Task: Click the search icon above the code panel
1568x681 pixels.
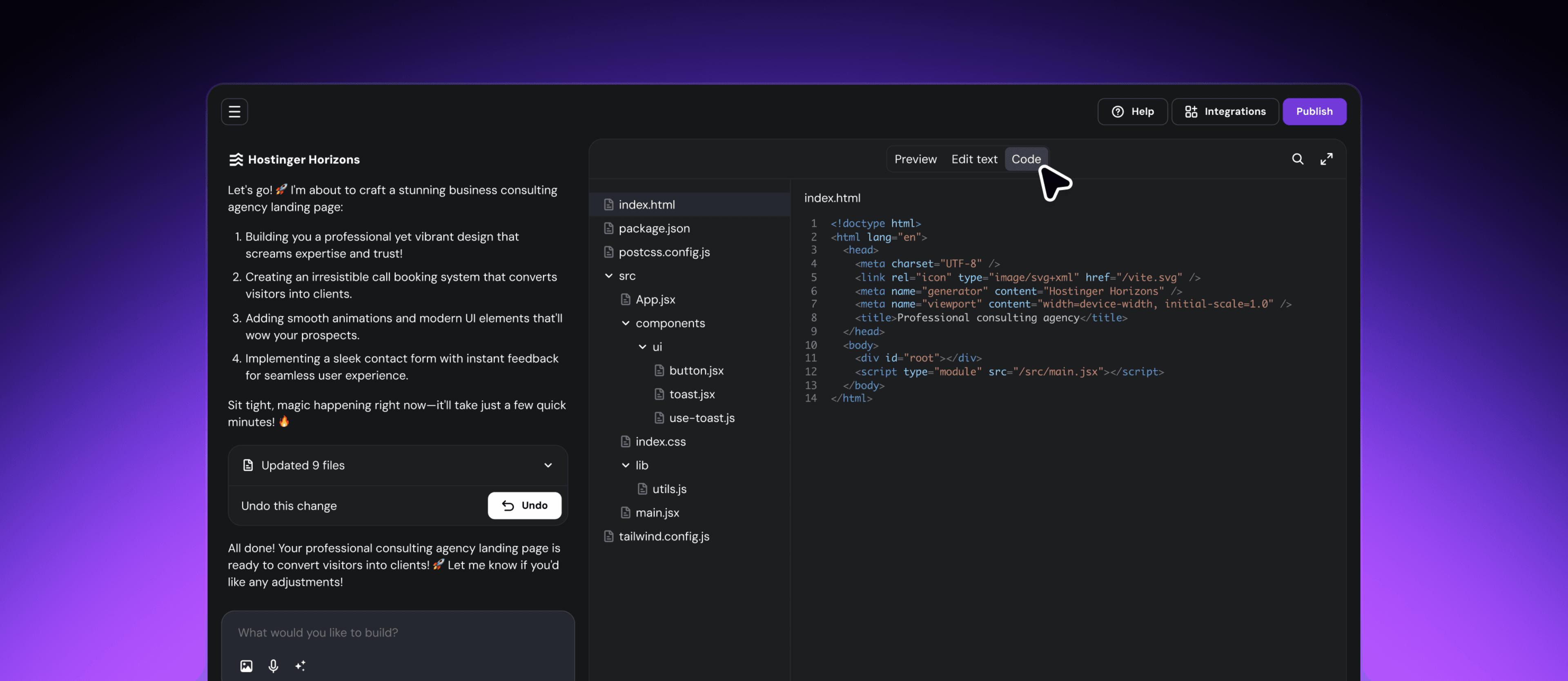Action: [1297, 159]
